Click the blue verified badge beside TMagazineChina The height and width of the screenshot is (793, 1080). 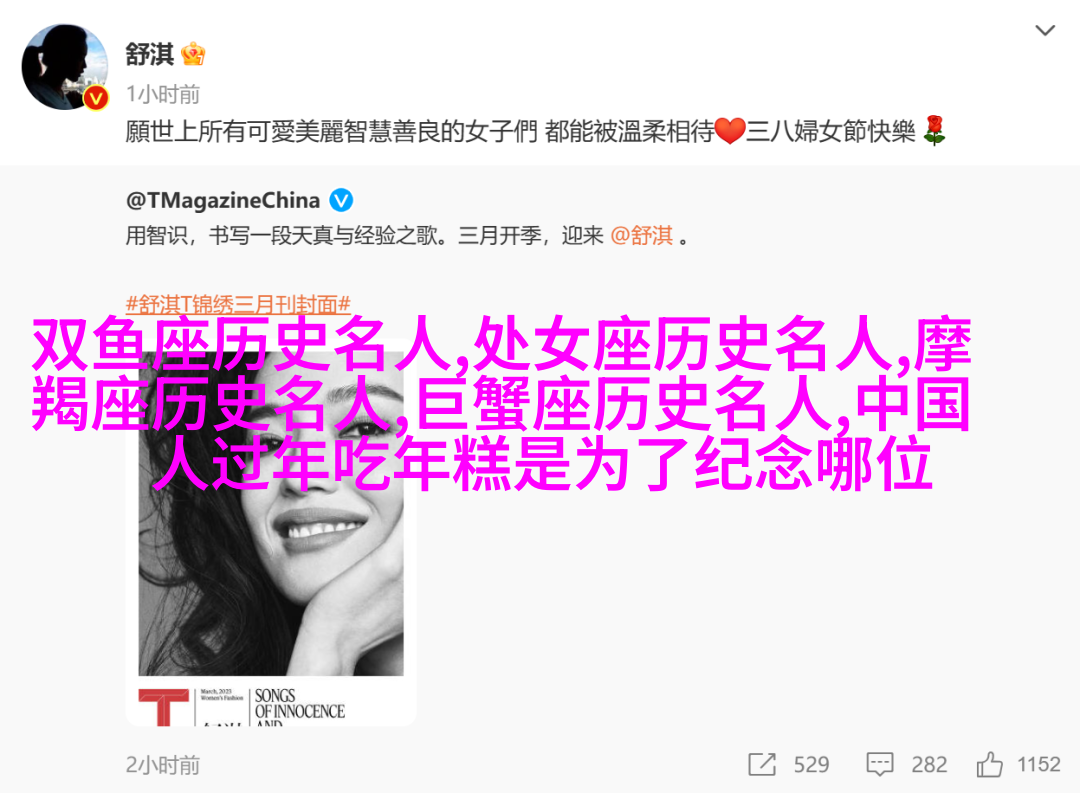pyautogui.click(x=341, y=200)
